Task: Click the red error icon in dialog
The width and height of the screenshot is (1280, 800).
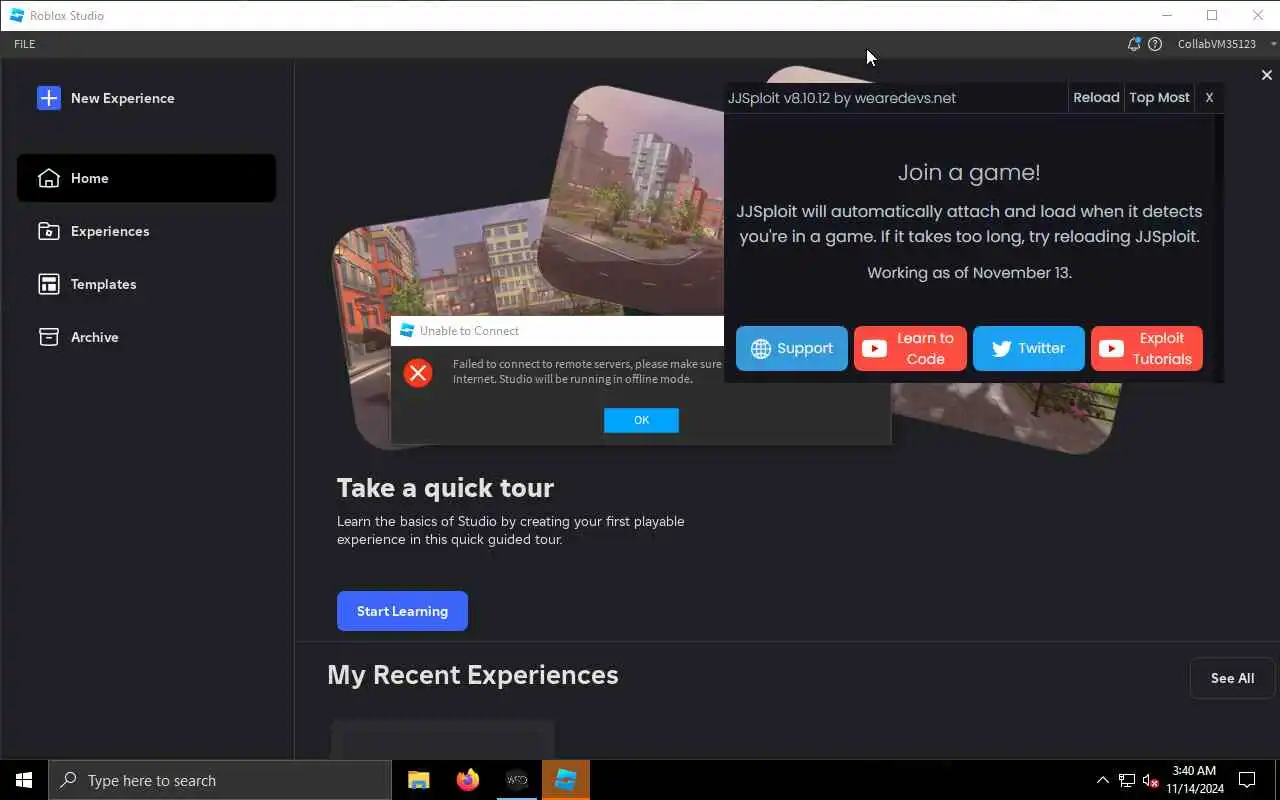Action: click(x=418, y=373)
